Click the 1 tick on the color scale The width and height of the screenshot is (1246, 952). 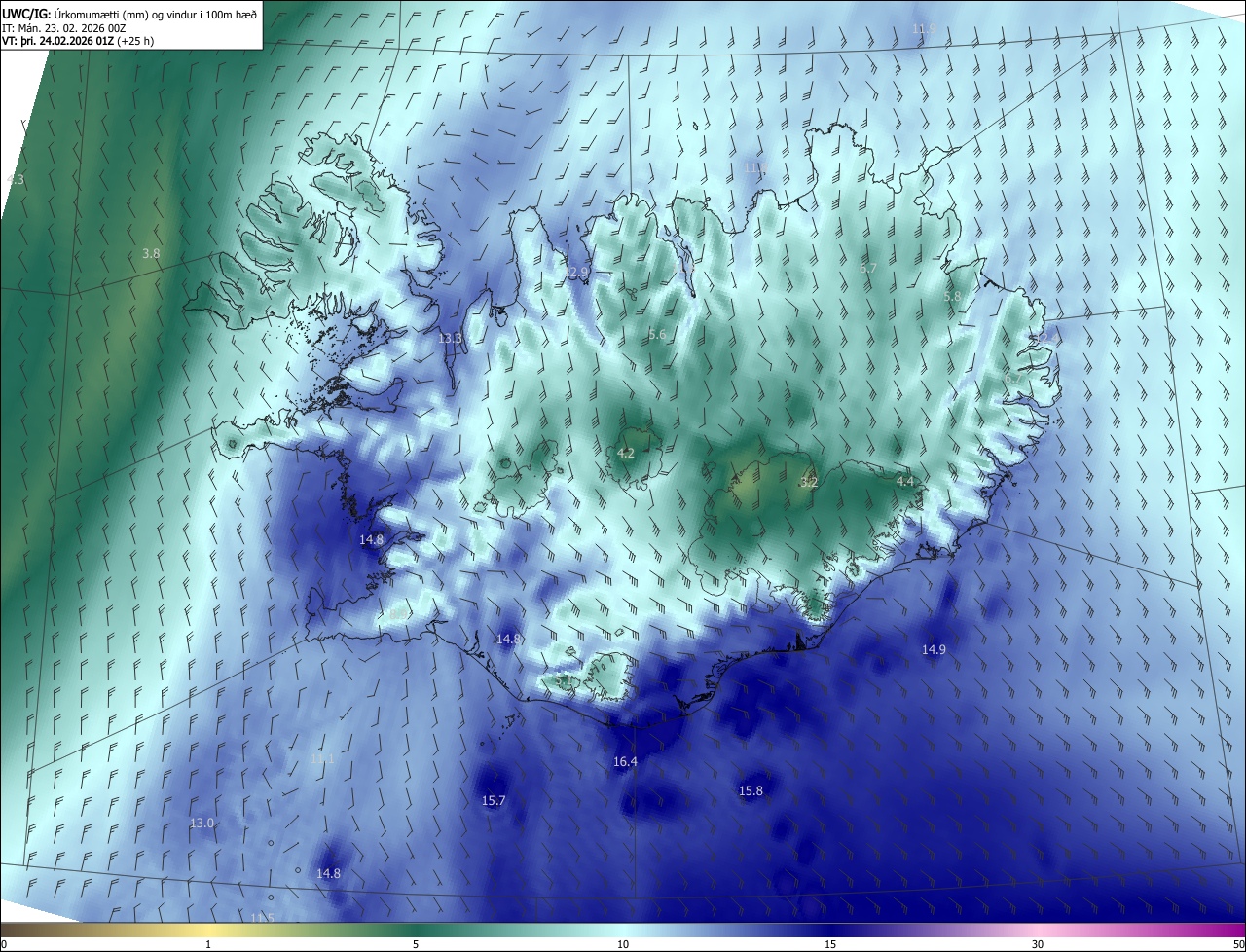click(x=208, y=944)
